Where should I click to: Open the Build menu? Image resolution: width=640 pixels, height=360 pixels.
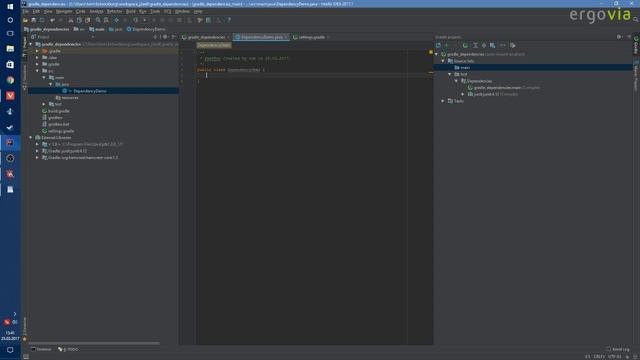click(131, 11)
